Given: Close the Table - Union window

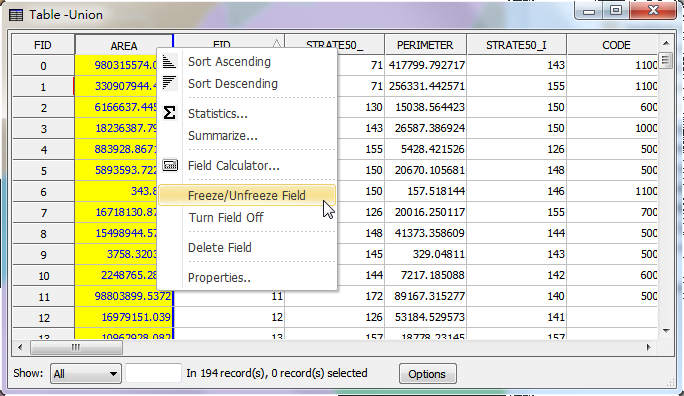Looking at the screenshot, I should 653,10.
